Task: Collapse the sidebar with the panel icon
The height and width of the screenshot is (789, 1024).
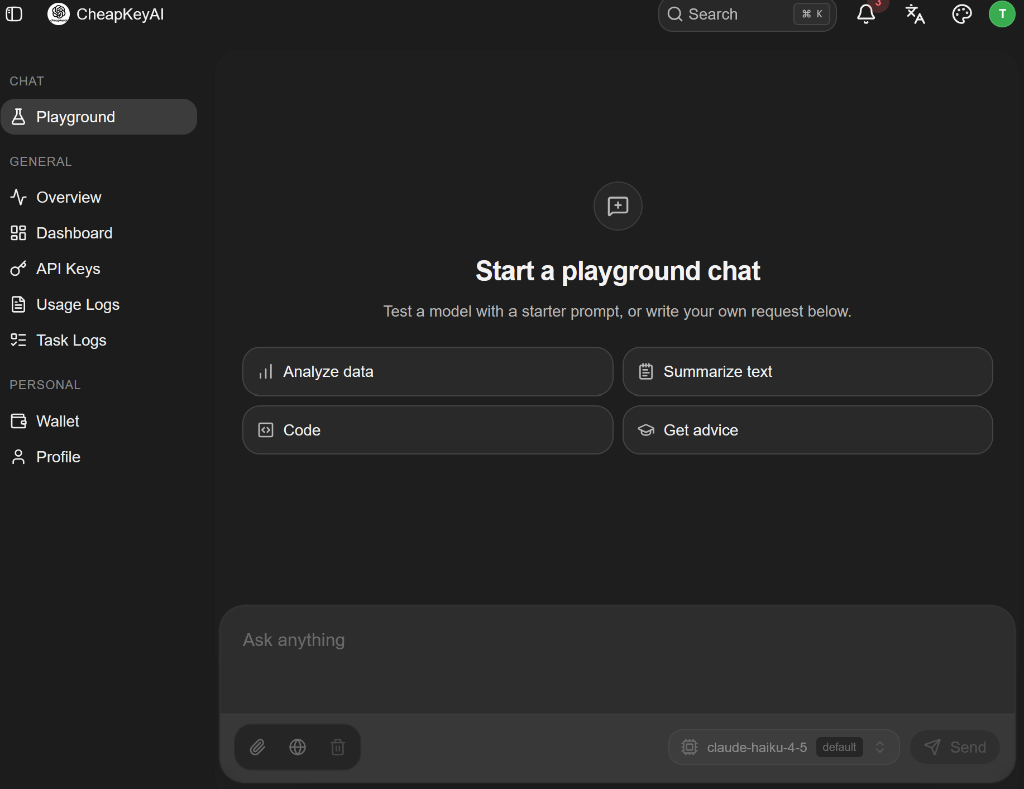Action: (x=14, y=14)
